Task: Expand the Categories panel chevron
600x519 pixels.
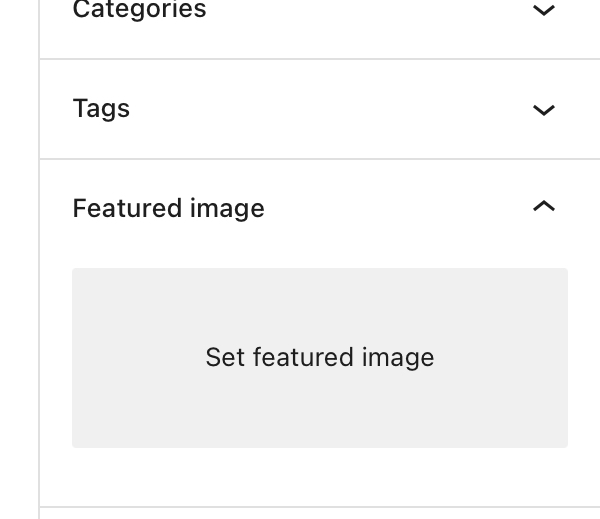Action: point(543,11)
